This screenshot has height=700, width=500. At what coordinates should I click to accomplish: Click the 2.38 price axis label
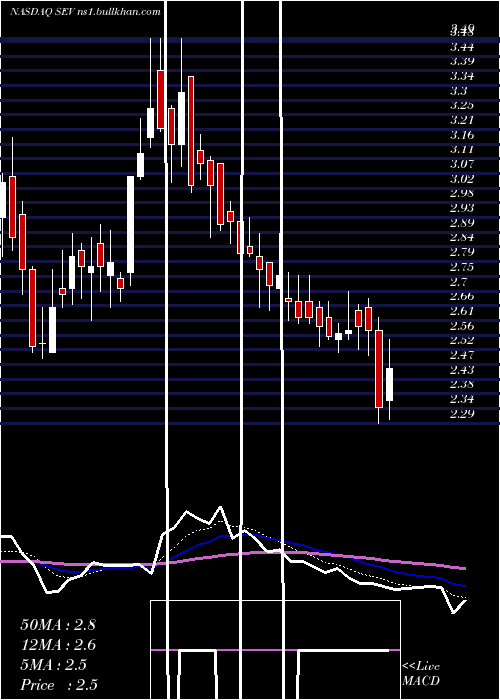pos(462,383)
